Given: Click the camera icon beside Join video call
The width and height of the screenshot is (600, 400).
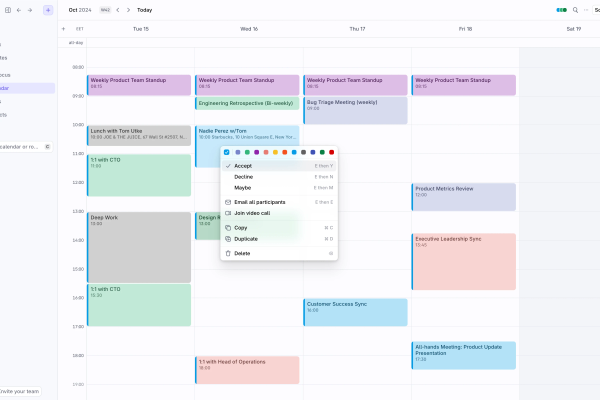Looking at the screenshot, I should [x=228, y=213].
